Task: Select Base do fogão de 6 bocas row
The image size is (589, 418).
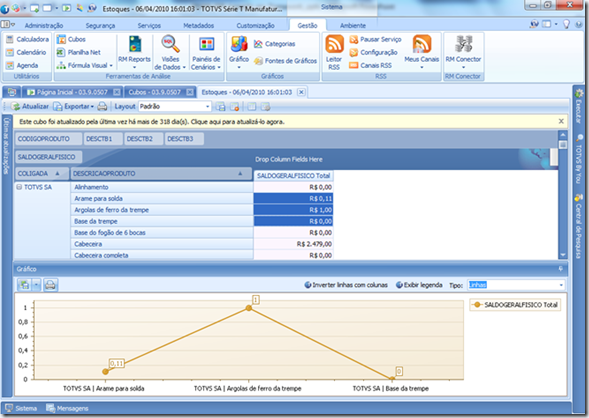Action: coord(162,232)
